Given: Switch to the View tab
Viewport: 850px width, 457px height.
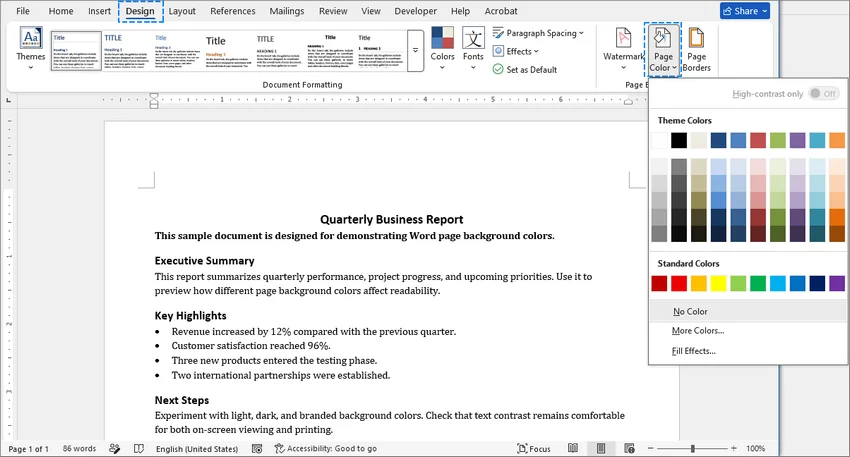Looking at the screenshot, I should [371, 11].
